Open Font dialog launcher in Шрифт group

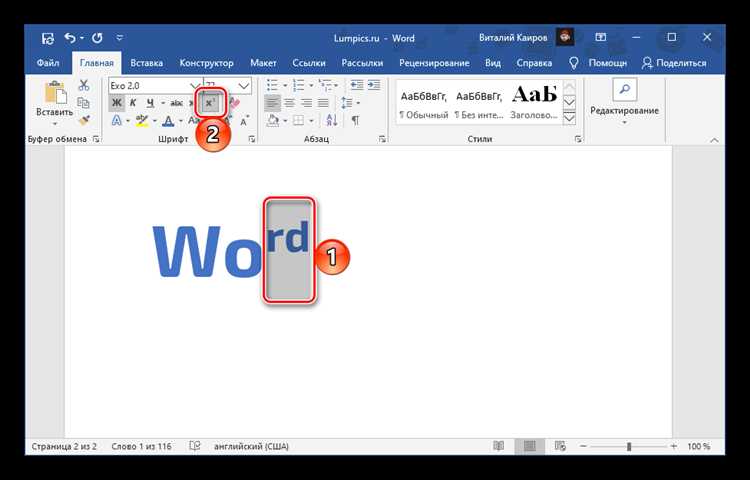[x=252, y=139]
